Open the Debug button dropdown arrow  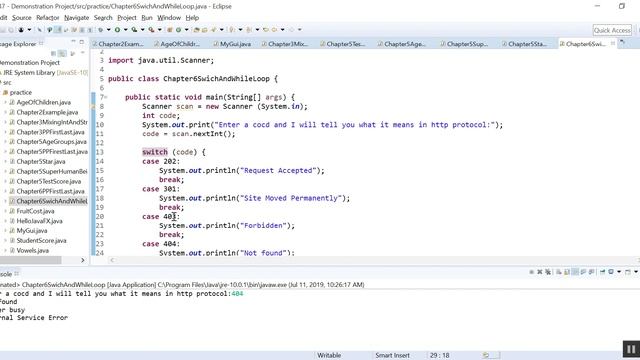click(x=109, y=30)
